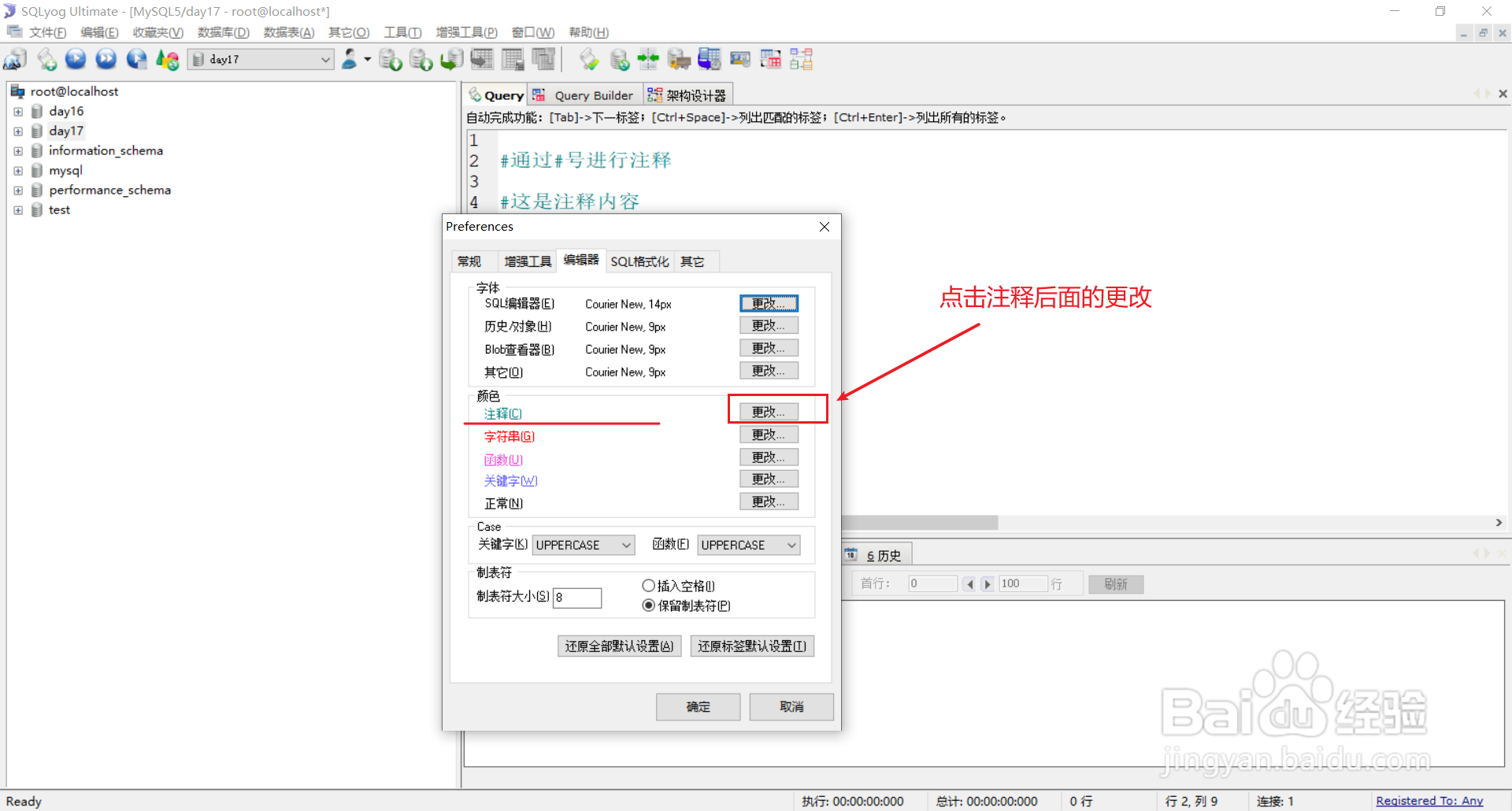Open the User Manager person icon
The image size is (1512, 811).
[349, 59]
